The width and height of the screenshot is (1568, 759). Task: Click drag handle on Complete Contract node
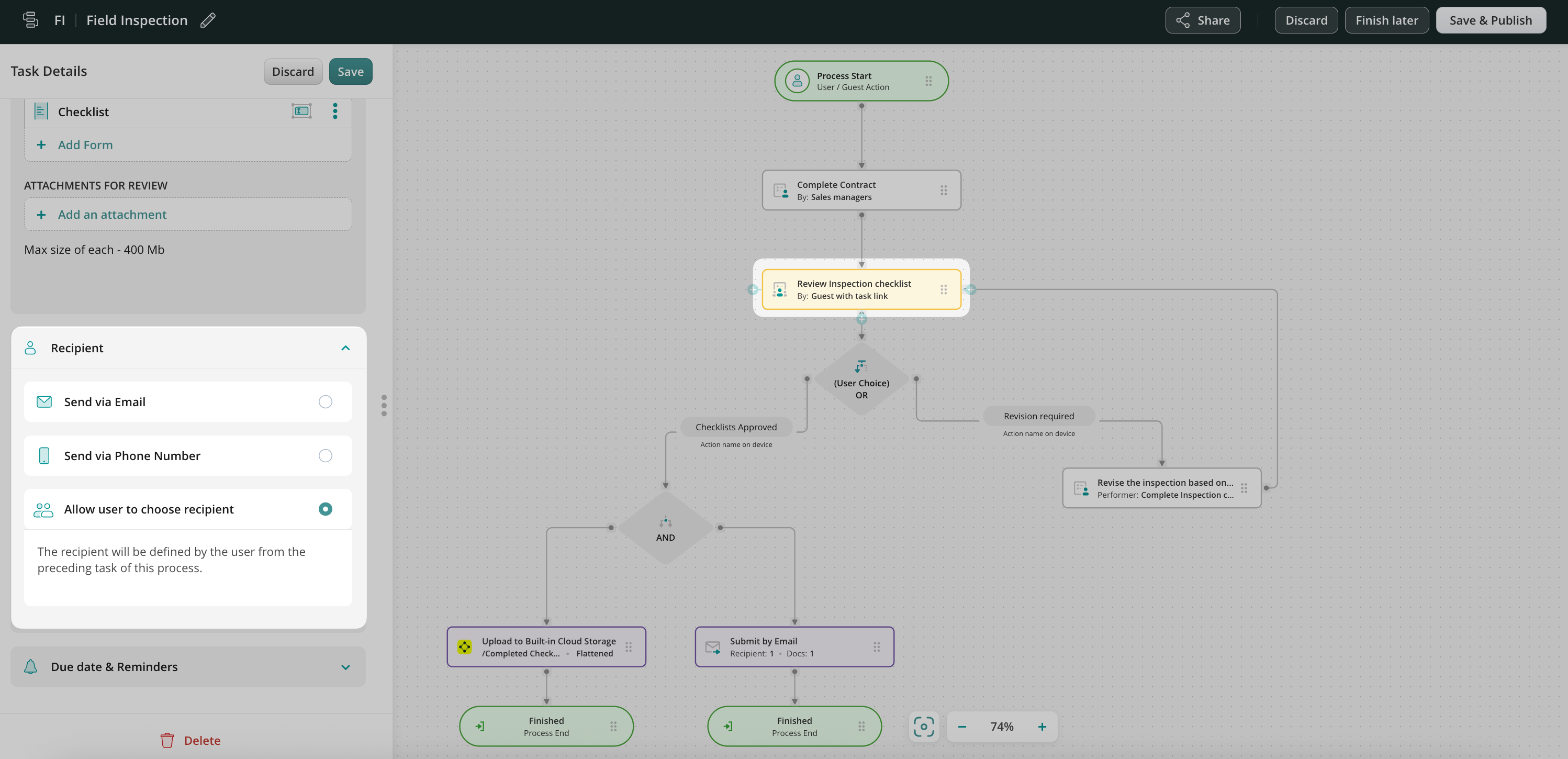[x=943, y=191]
